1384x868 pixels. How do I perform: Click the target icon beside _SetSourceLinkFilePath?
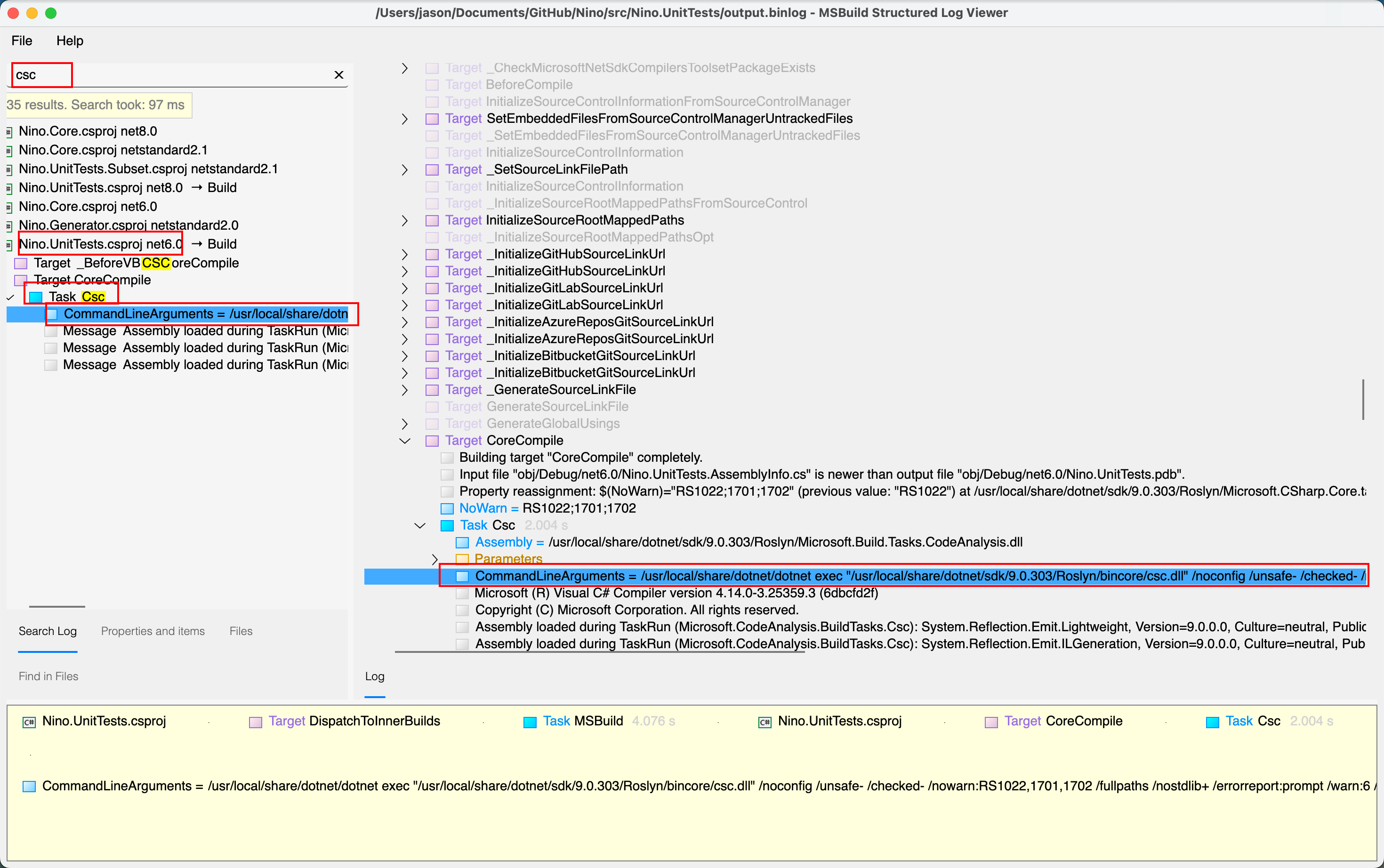(432, 170)
